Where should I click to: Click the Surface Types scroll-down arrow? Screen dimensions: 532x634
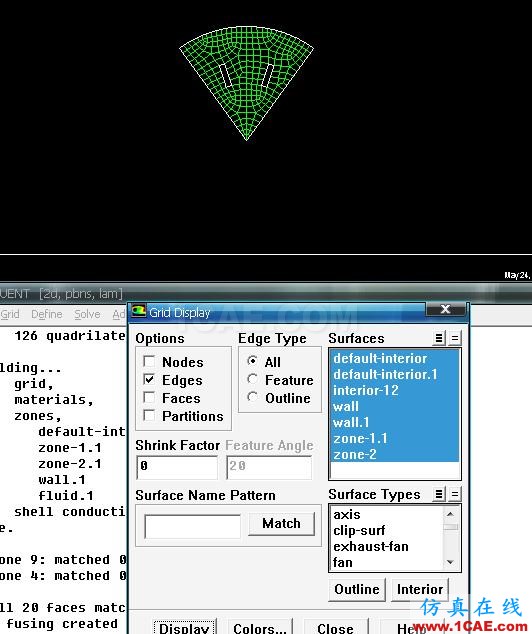[450, 562]
